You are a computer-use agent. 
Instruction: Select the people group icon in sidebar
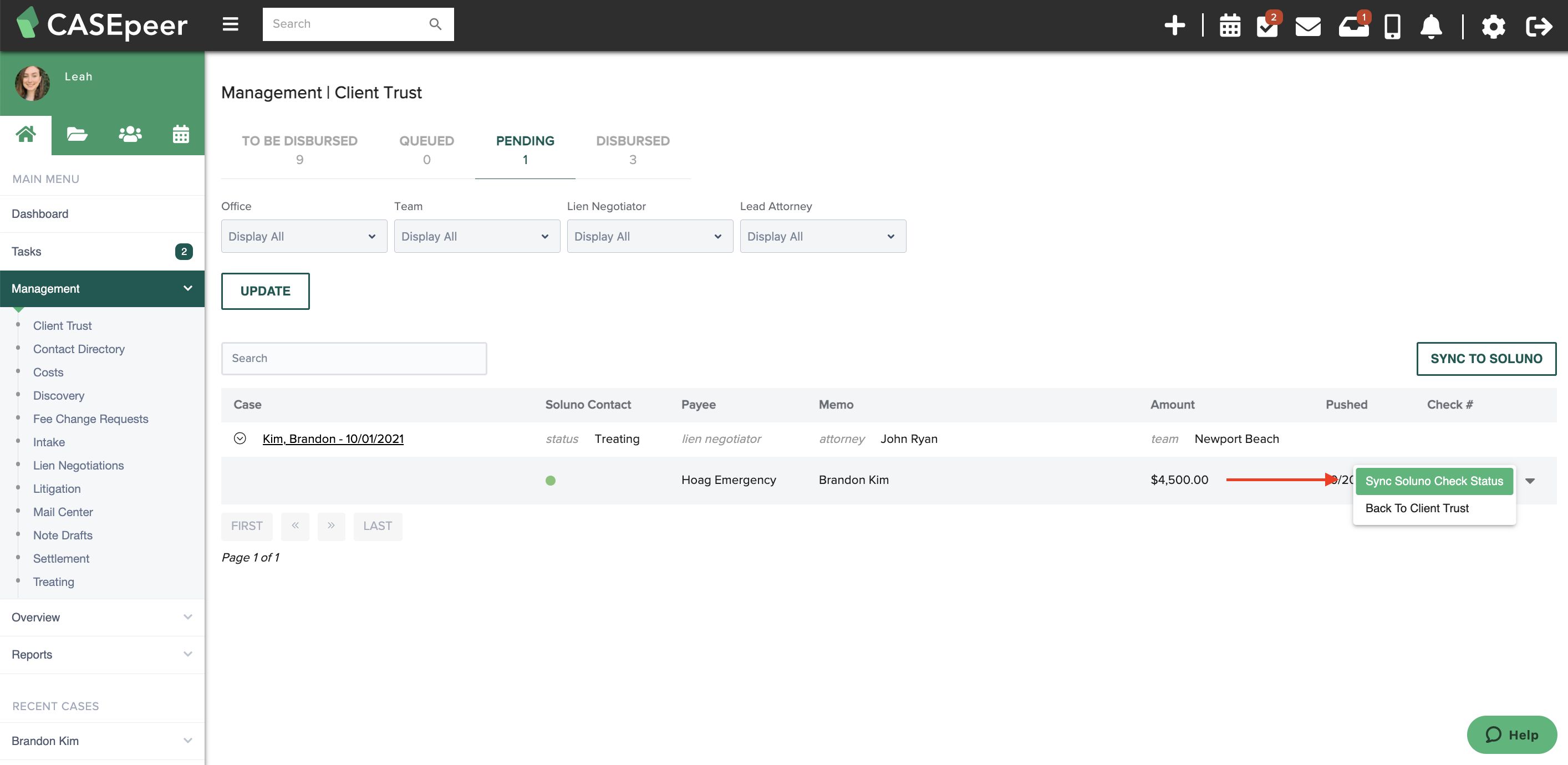pyautogui.click(x=130, y=135)
